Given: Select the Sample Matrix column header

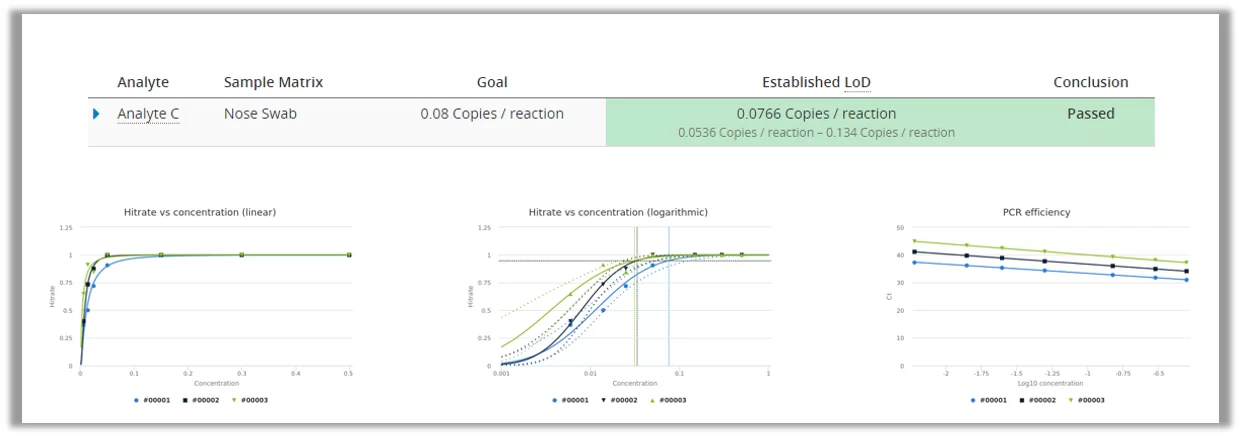Looking at the screenshot, I should point(273,83).
